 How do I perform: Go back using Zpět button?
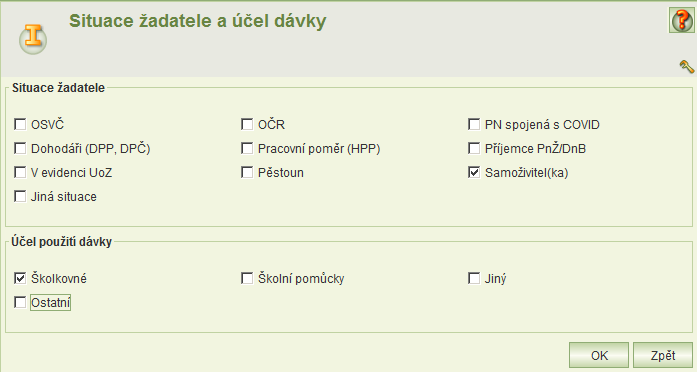click(x=663, y=356)
